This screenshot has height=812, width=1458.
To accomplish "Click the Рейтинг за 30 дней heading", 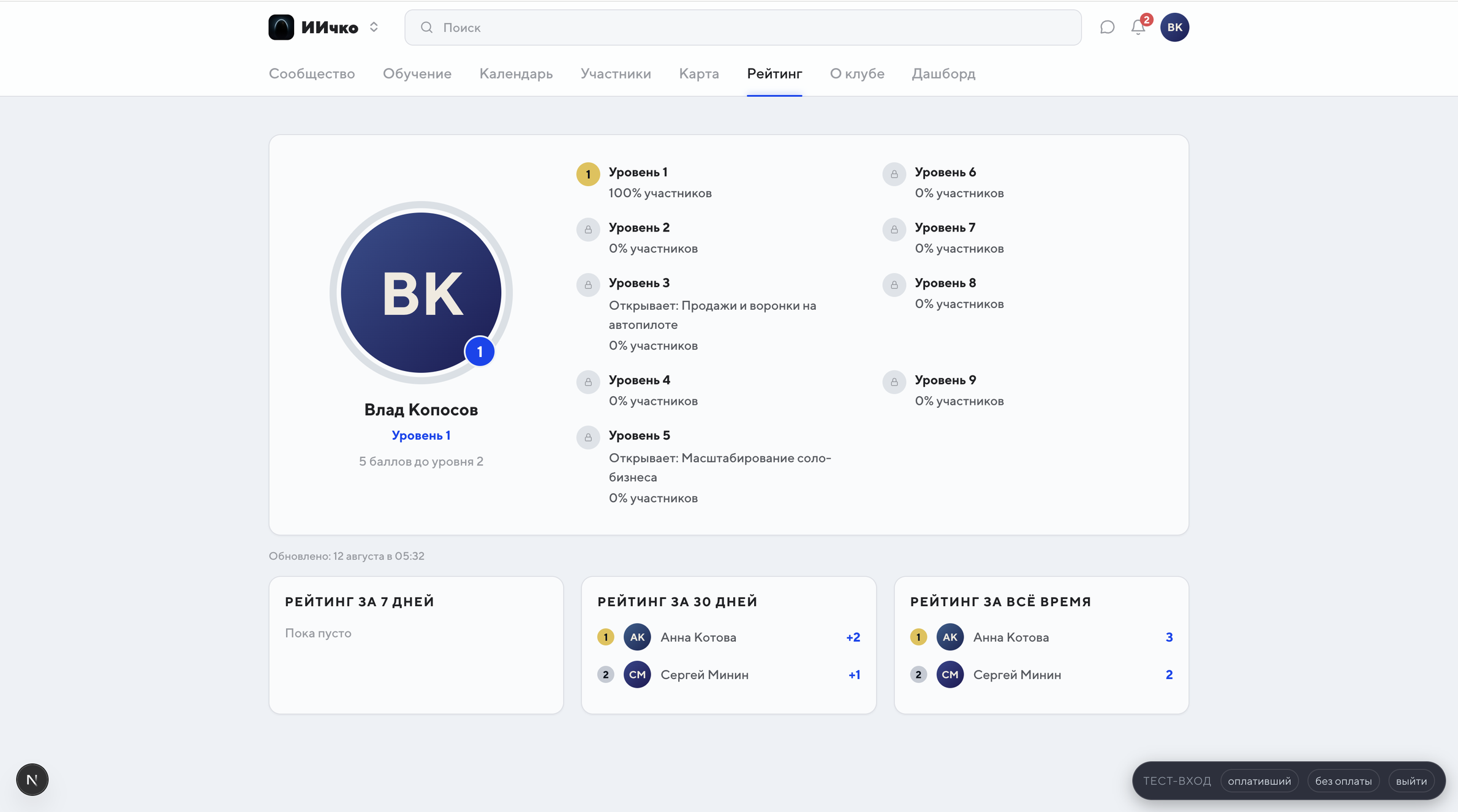I will pyautogui.click(x=678, y=601).
